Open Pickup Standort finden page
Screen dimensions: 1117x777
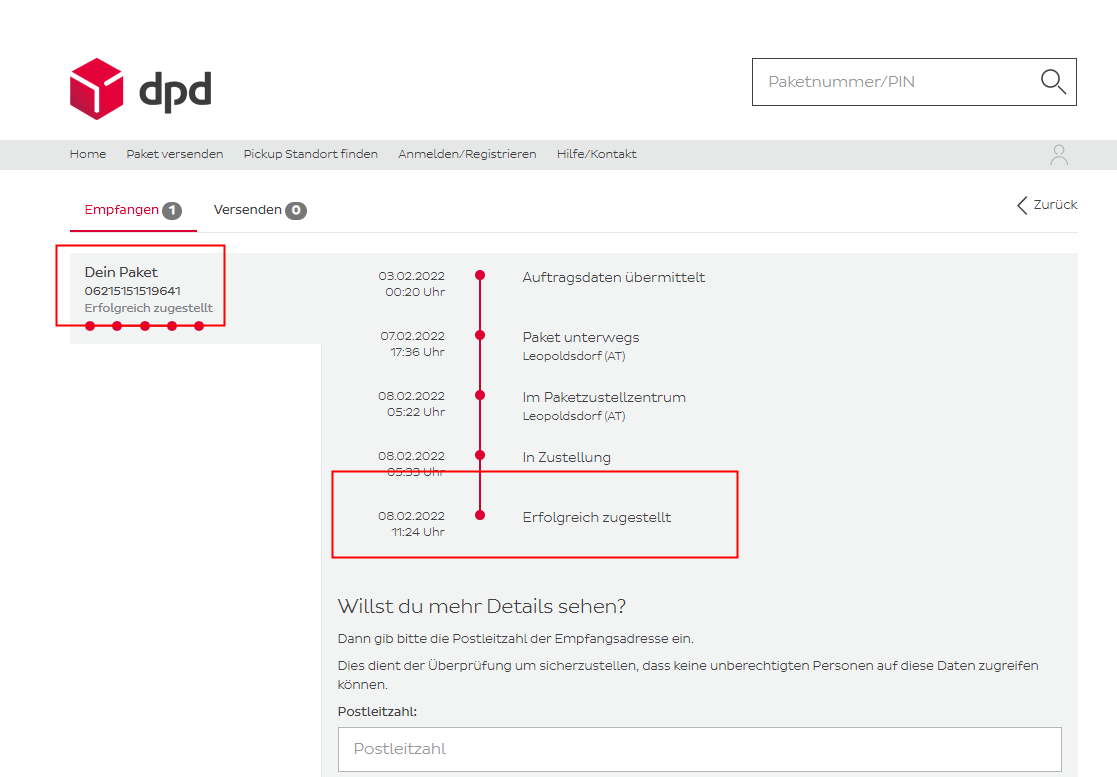click(310, 154)
